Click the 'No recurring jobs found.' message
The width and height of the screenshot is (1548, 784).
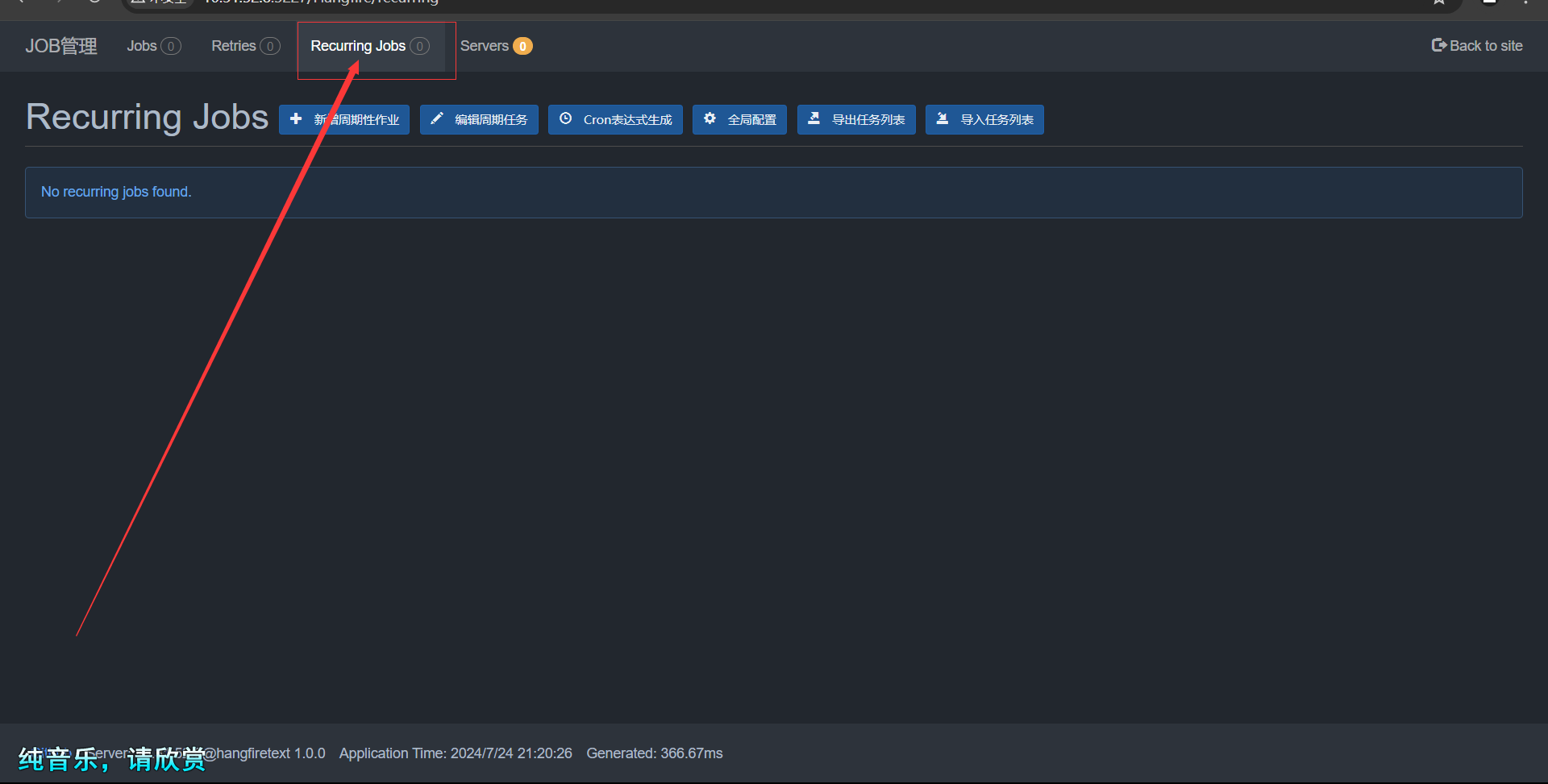(116, 192)
